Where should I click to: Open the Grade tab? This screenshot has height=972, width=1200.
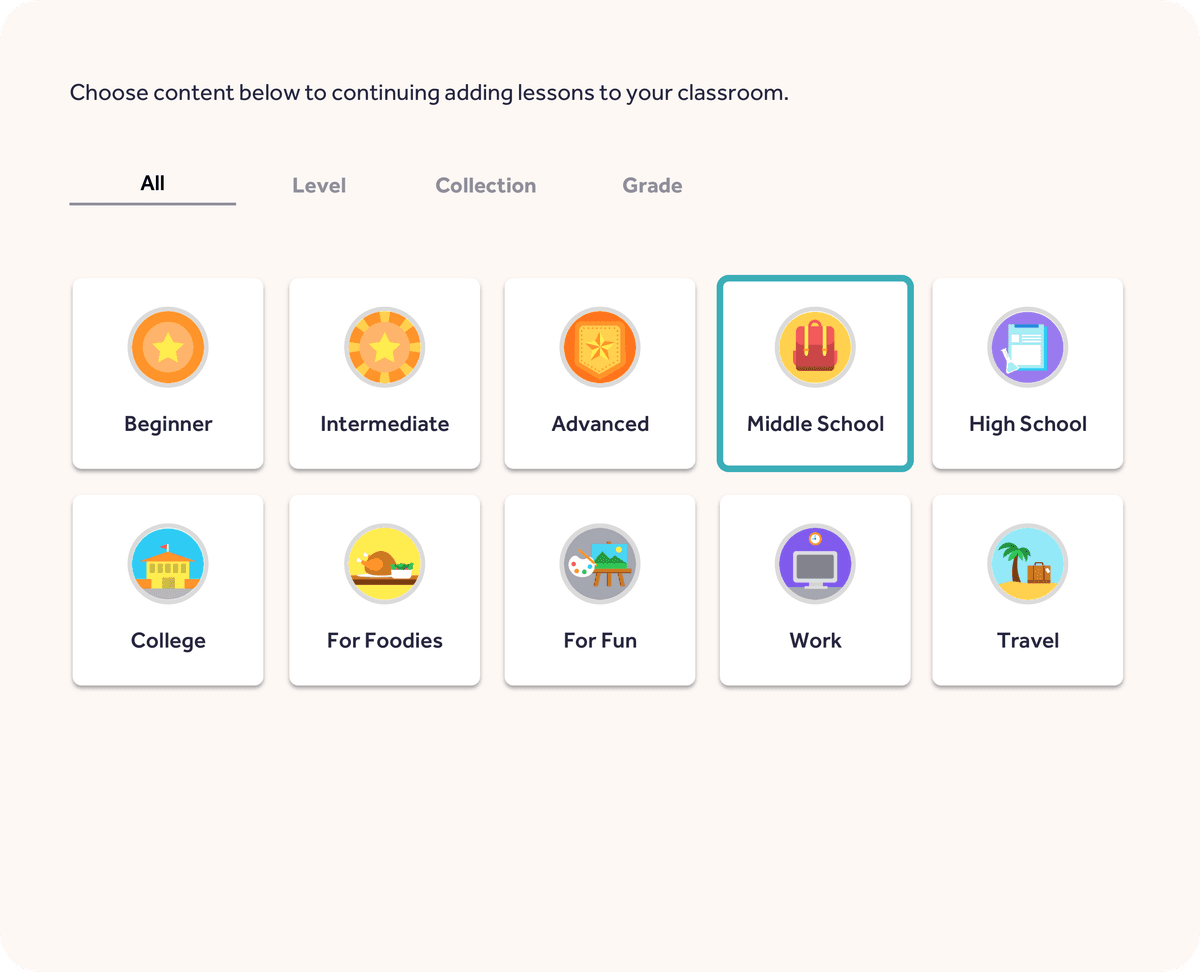(652, 186)
